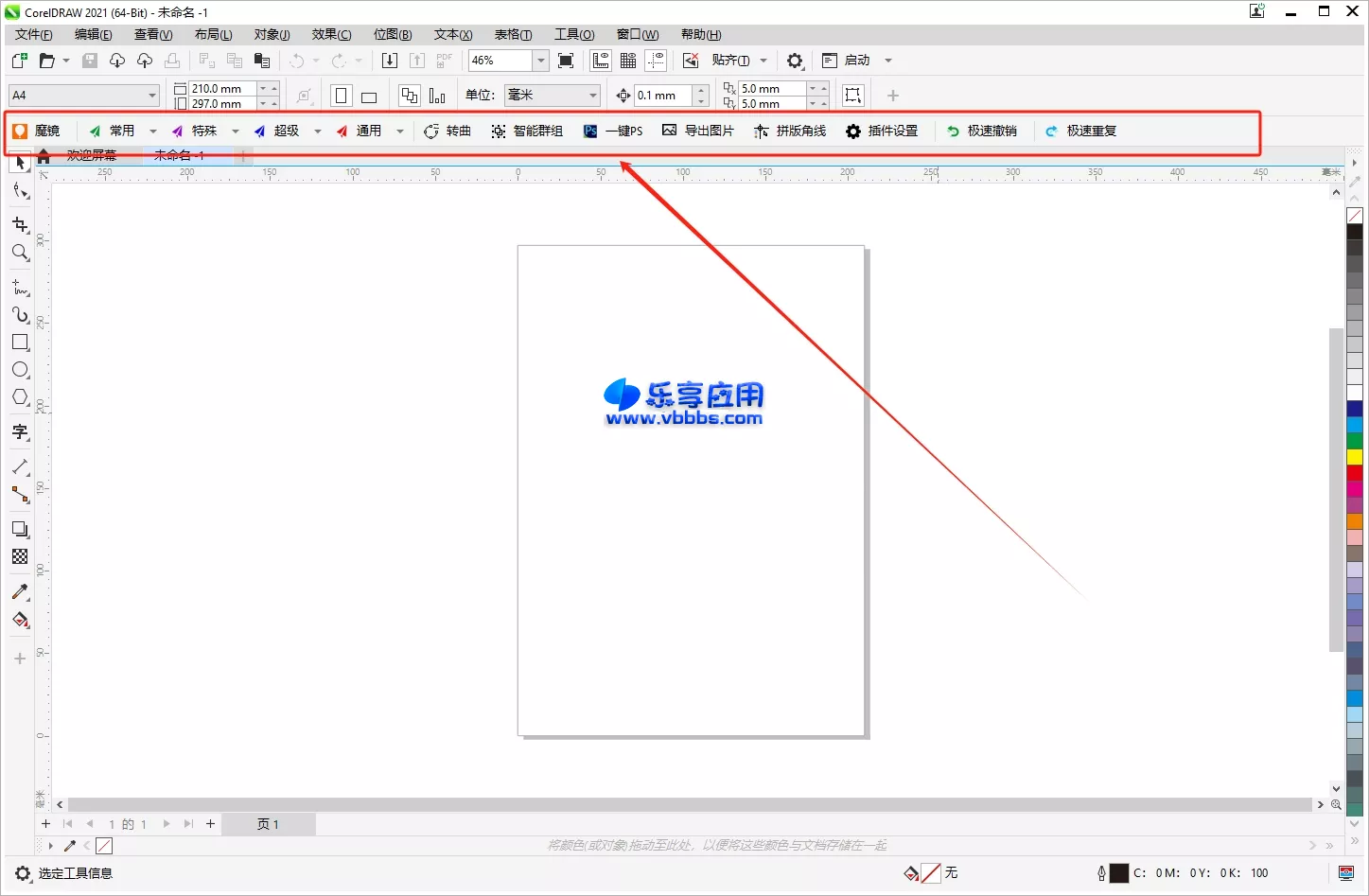Select the Pick tool
The height and width of the screenshot is (896, 1369).
20,163
